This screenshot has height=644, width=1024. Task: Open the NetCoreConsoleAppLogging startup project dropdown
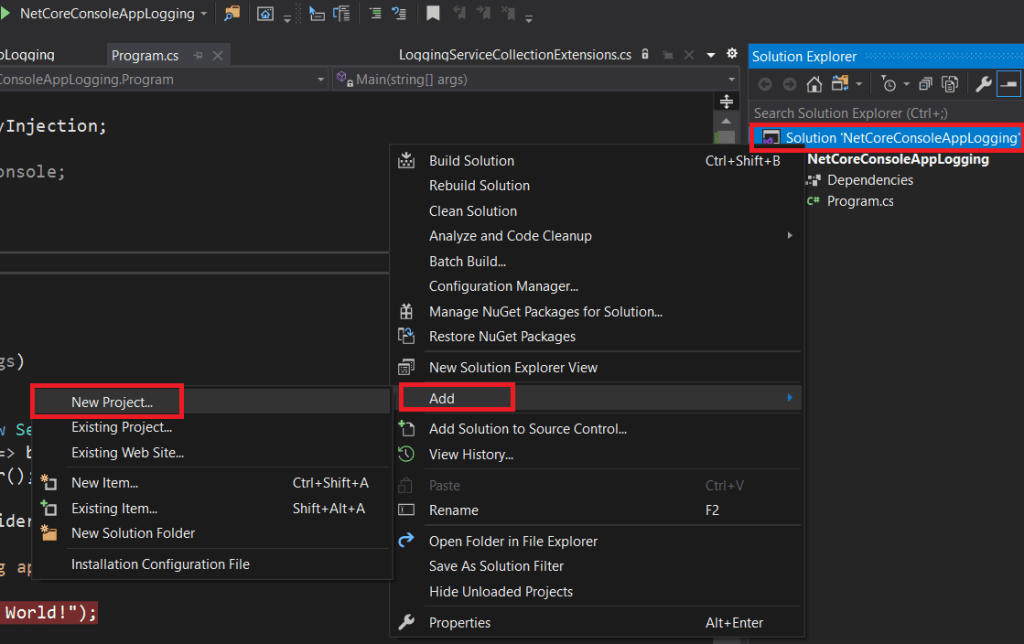pos(204,14)
